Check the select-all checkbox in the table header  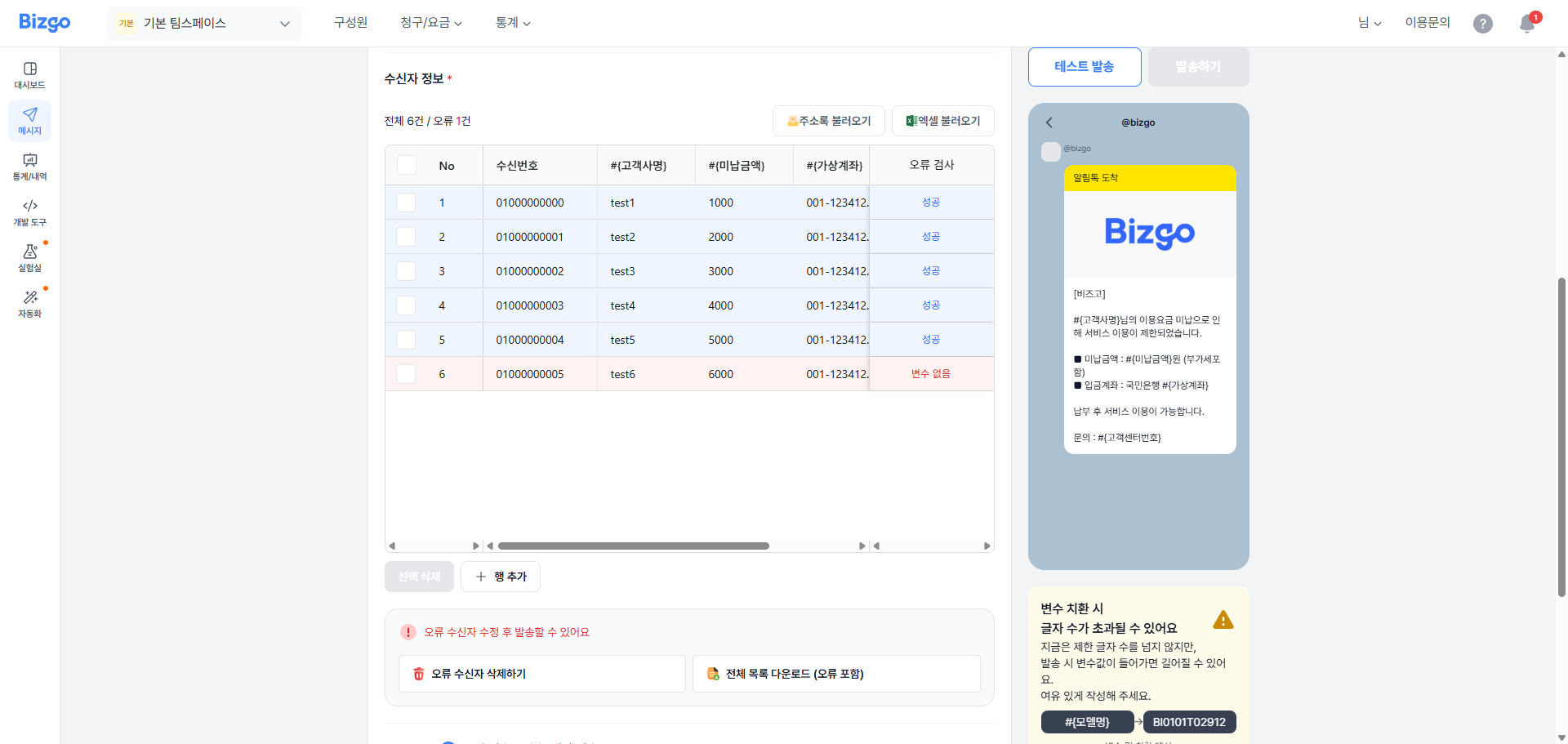(x=406, y=164)
